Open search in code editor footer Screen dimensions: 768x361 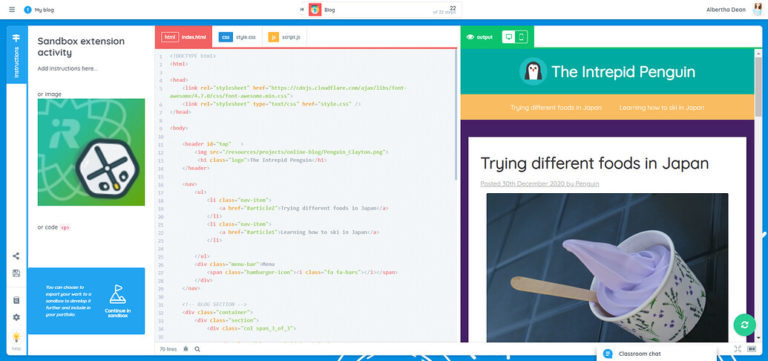click(x=197, y=349)
